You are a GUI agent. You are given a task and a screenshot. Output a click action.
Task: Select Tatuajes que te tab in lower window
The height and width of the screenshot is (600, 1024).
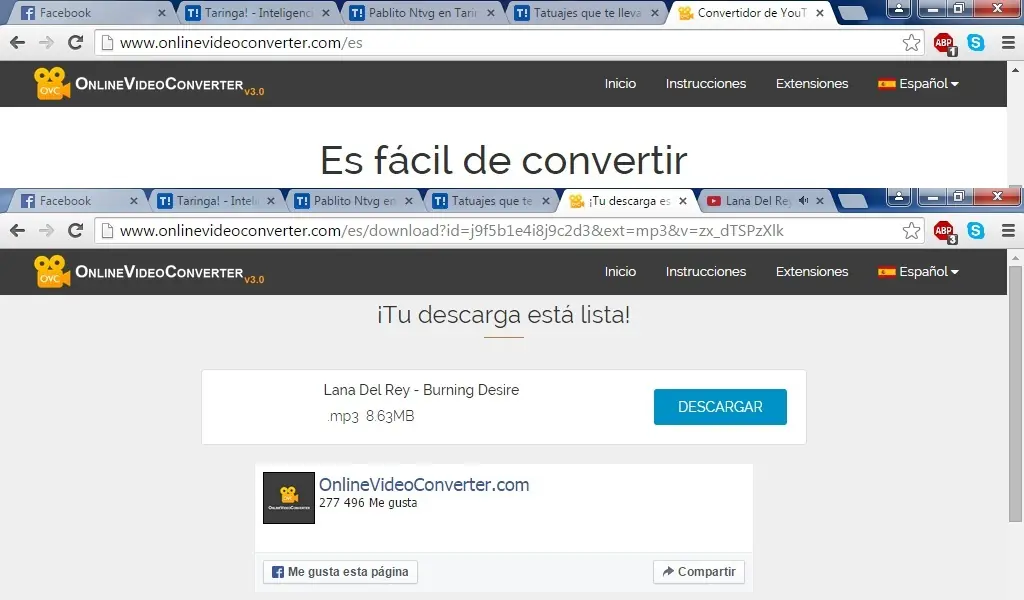tap(492, 201)
